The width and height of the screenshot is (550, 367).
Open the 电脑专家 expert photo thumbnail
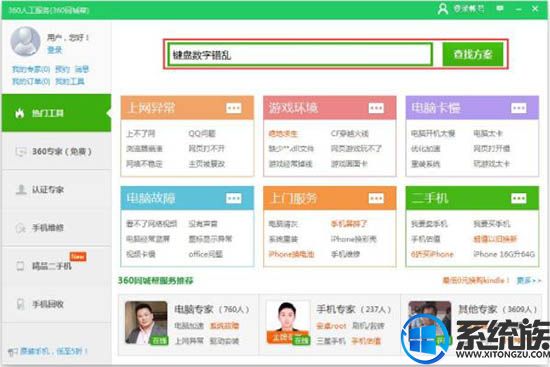[x=146, y=322]
